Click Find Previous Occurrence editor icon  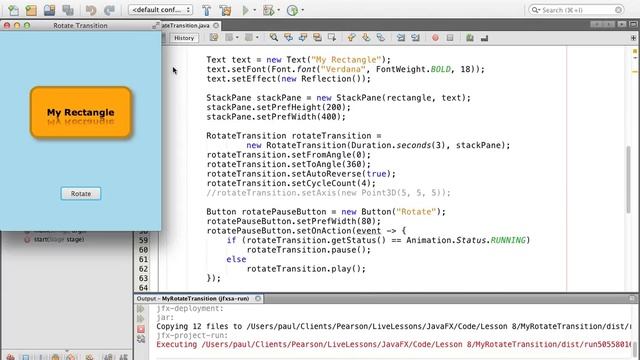point(288,38)
